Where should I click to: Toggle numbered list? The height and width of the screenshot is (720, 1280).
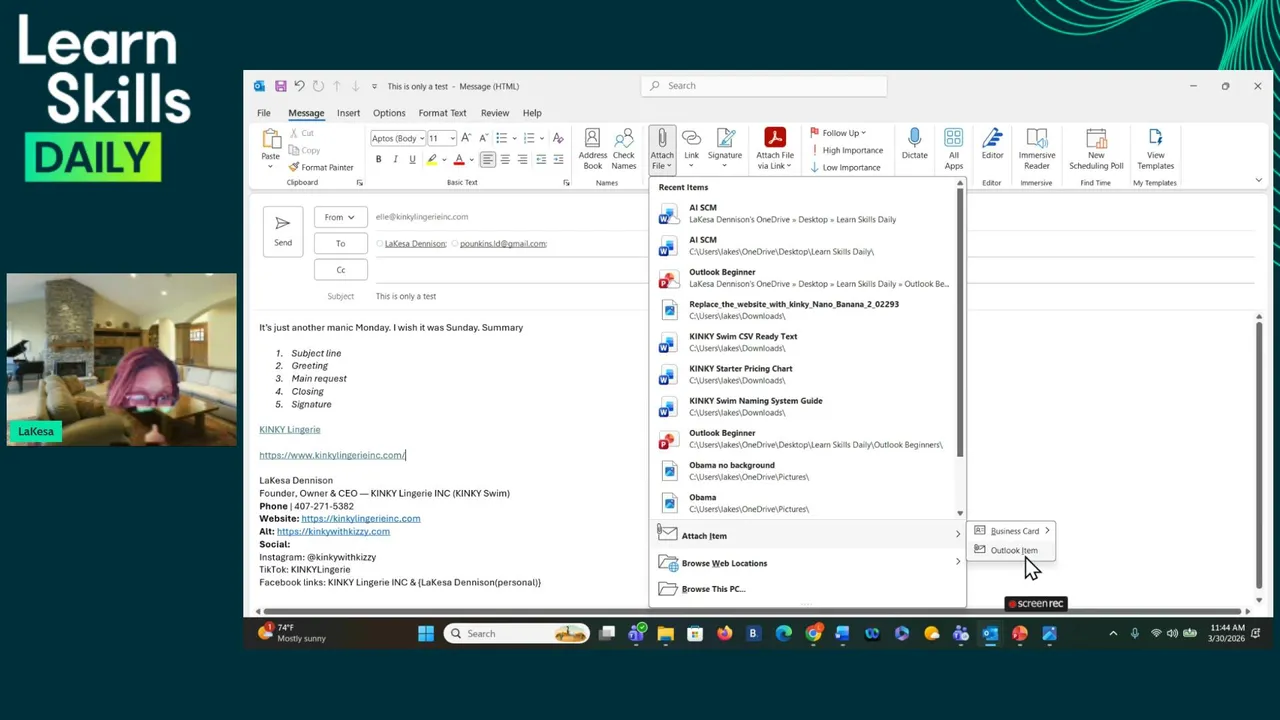pos(530,138)
